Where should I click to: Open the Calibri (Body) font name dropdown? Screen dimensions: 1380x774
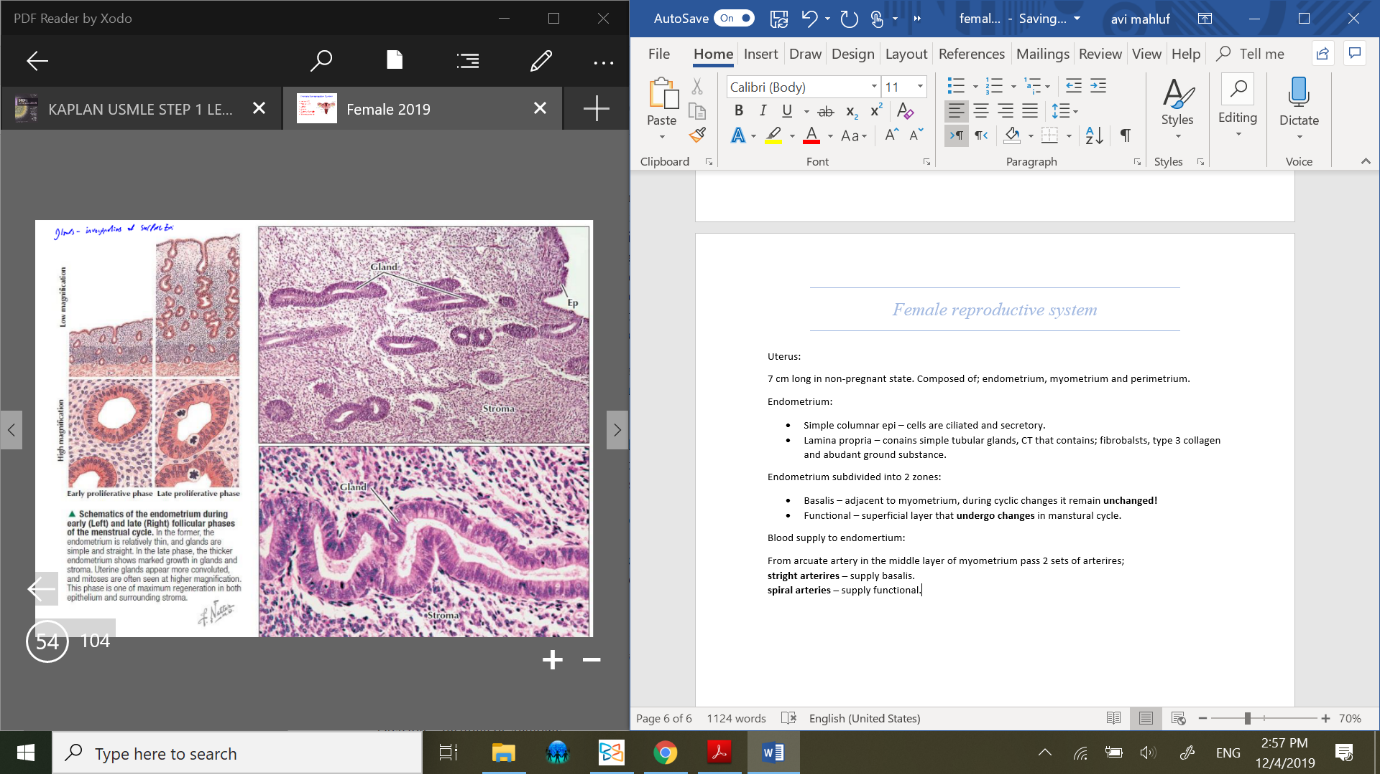pyautogui.click(x=874, y=87)
